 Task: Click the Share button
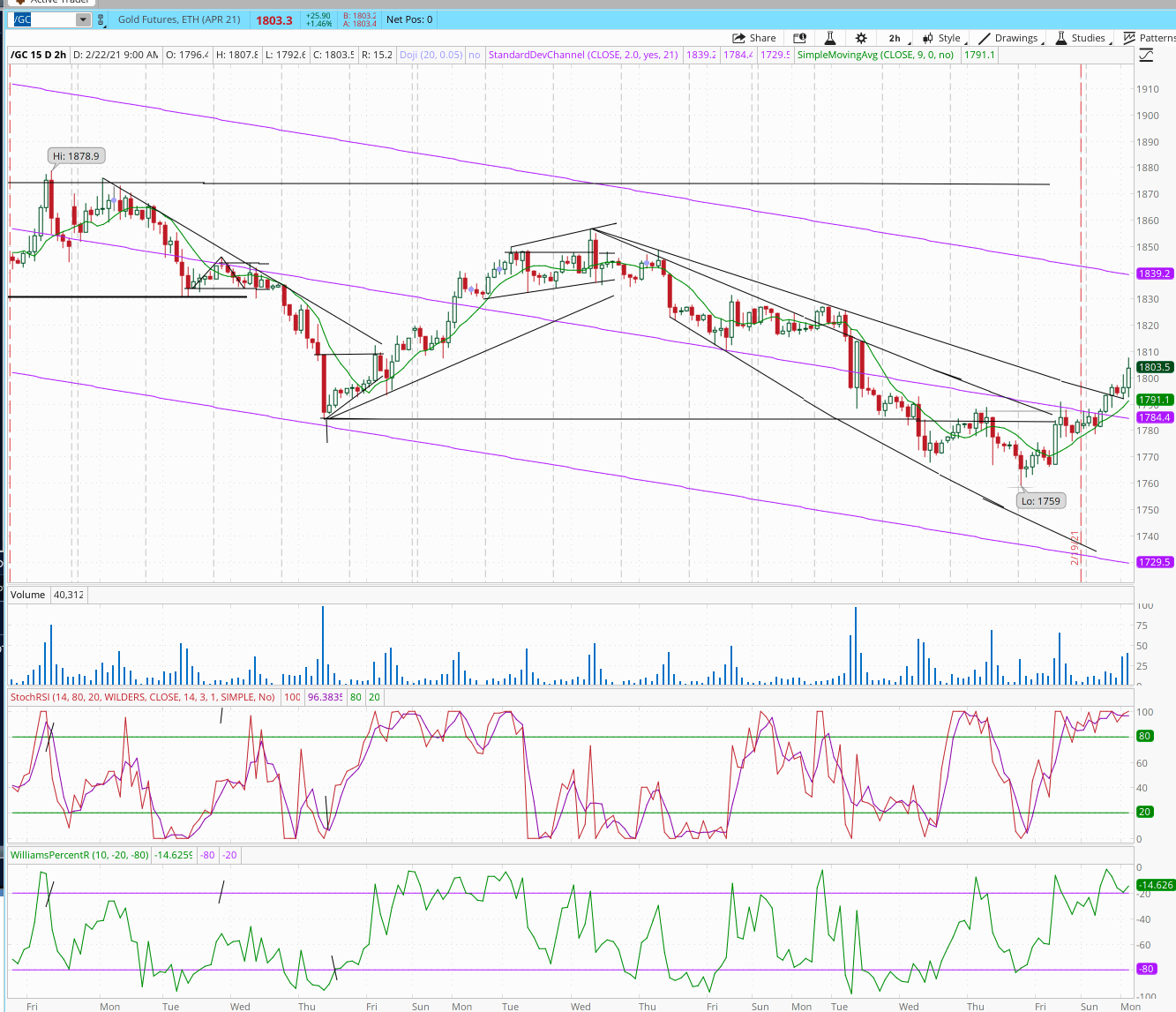point(754,38)
